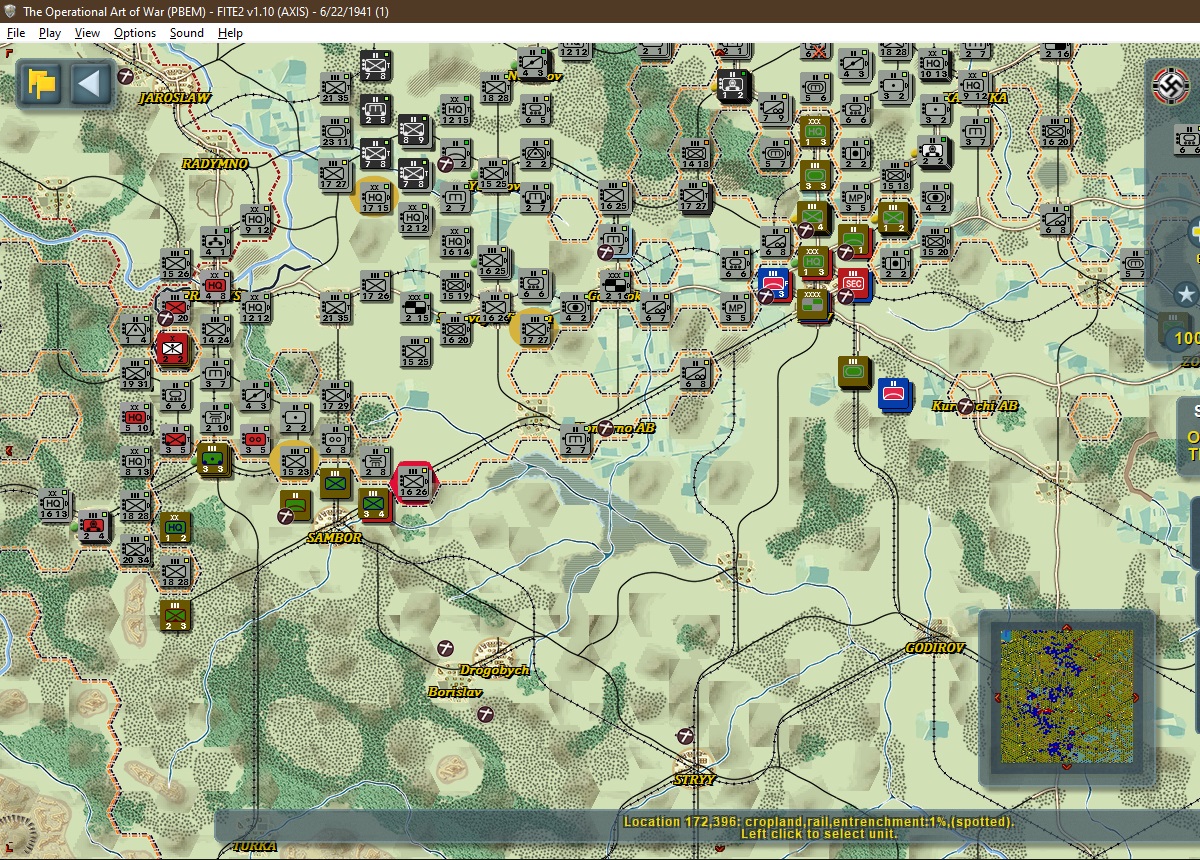
Task: Select the lone blue II unit
Action: [x=895, y=393]
